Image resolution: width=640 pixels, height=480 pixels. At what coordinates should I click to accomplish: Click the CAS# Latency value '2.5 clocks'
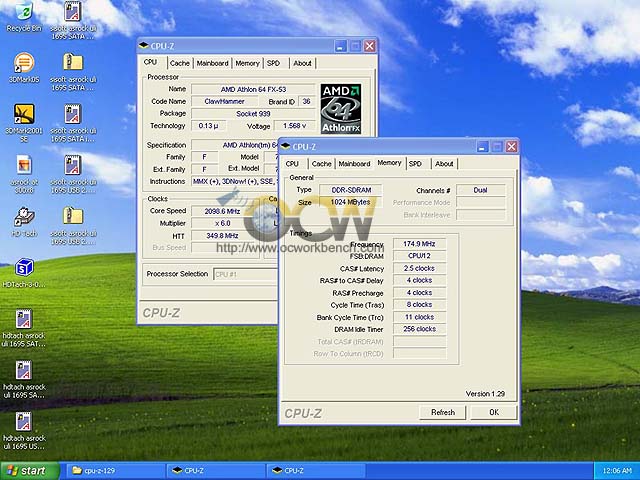pyautogui.click(x=420, y=268)
